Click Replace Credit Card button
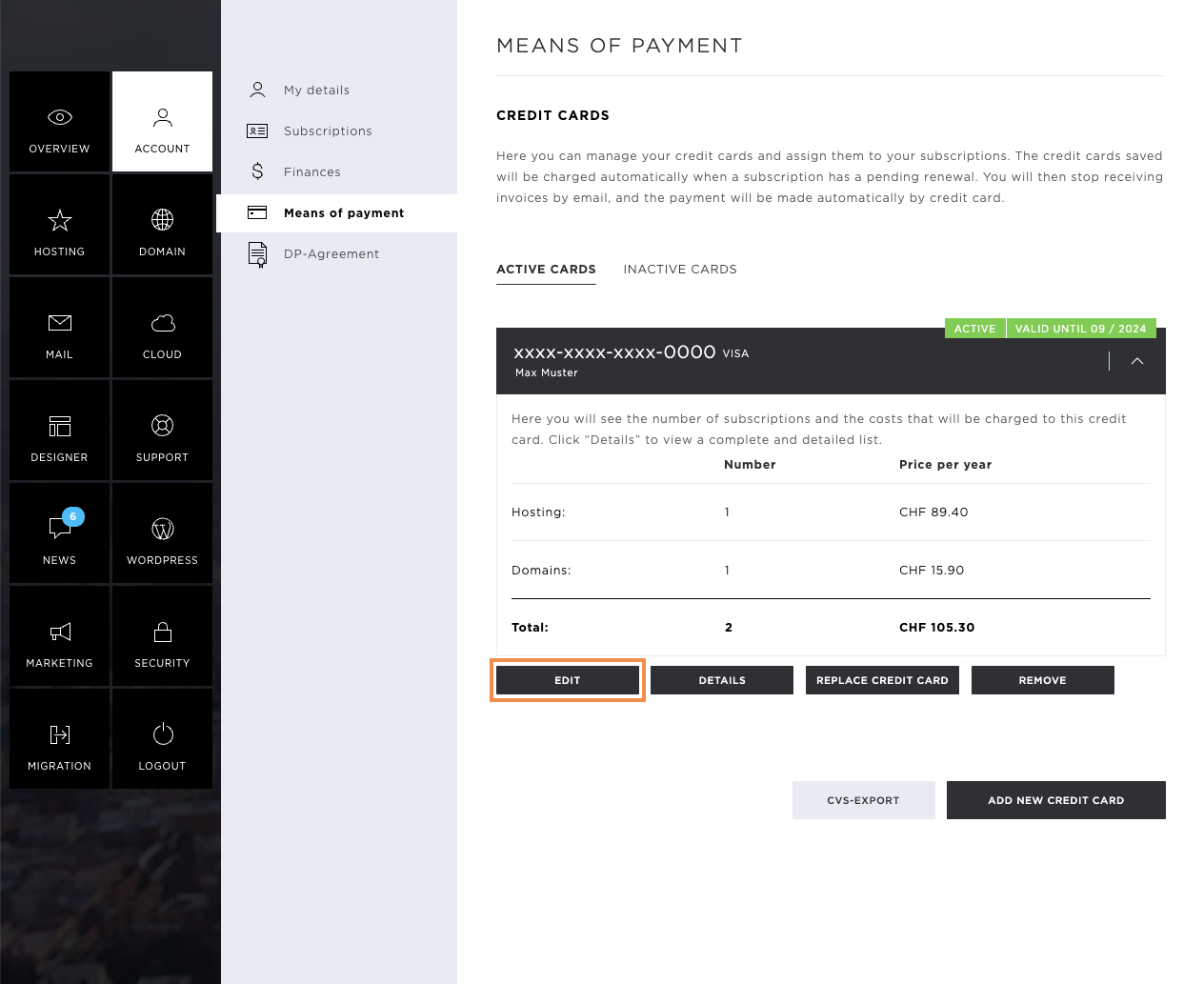 click(882, 680)
